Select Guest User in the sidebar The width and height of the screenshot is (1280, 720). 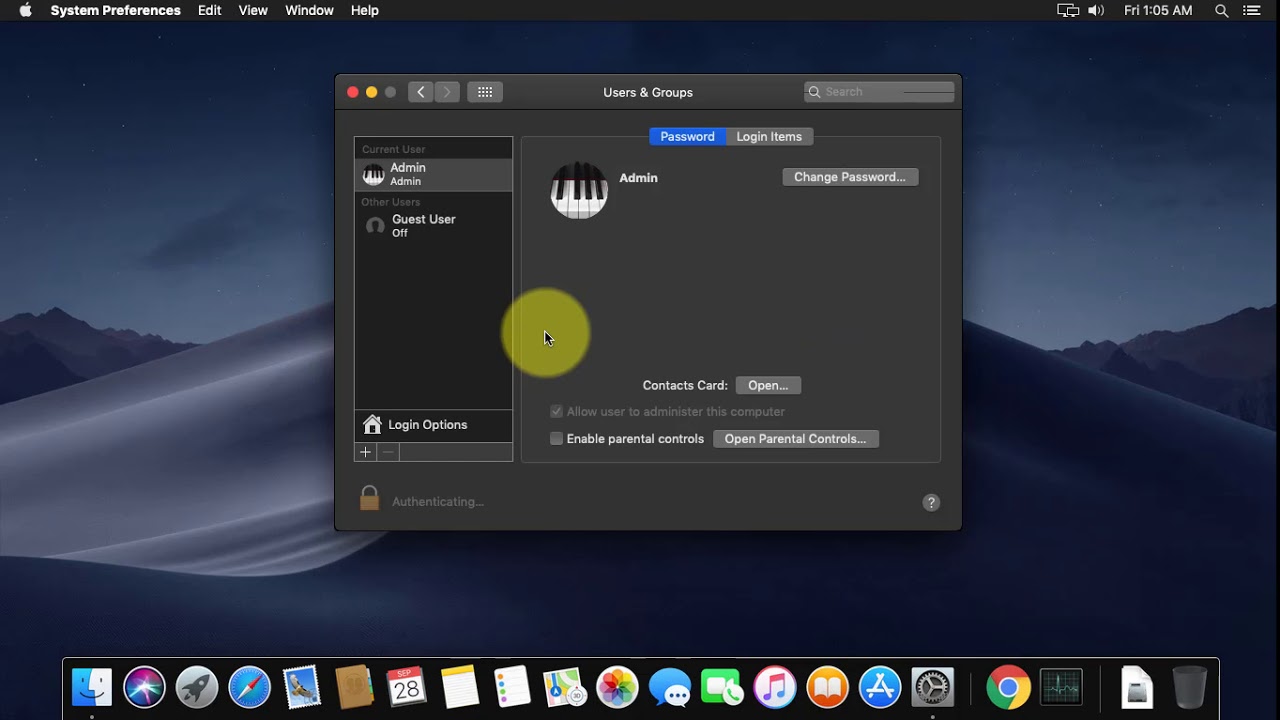click(433, 226)
